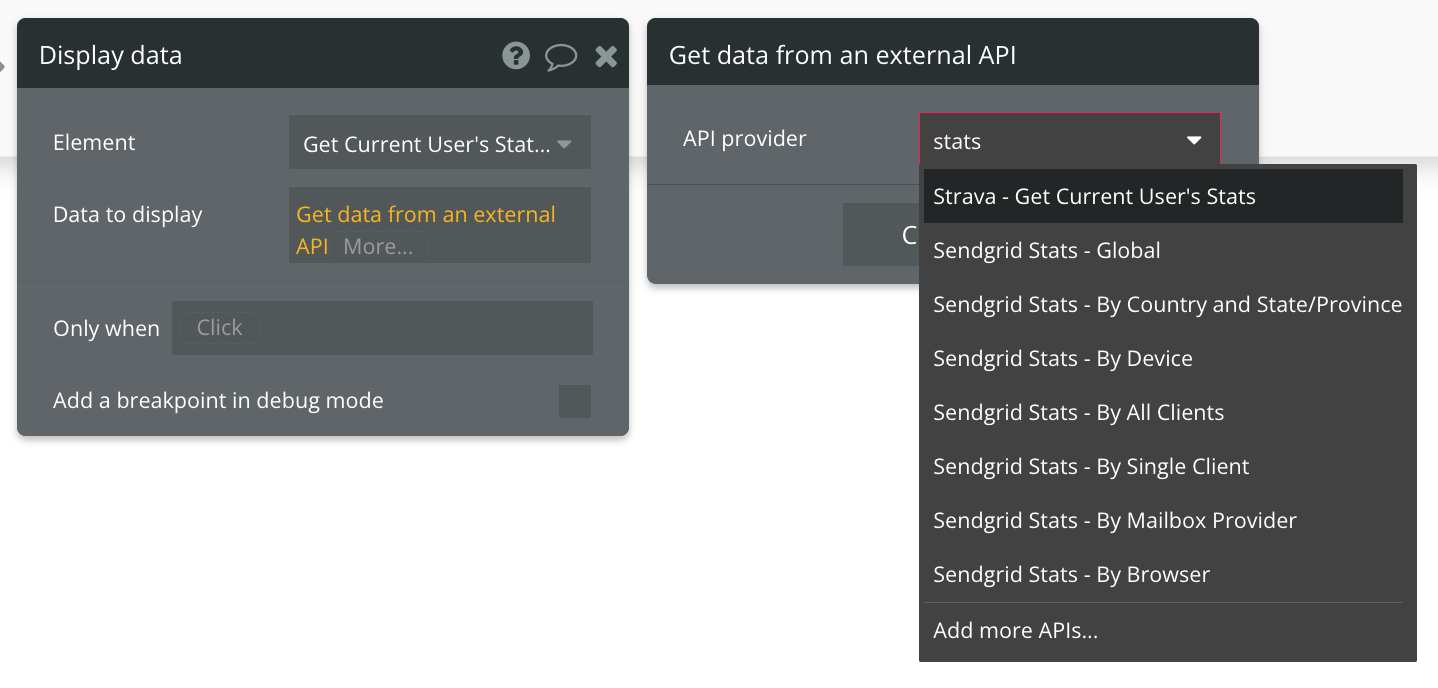The height and width of the screenshot is (688, 1438).
Task: Choose Sendgrid Stats - By Country and State/Province
Action: [1166, 305]
